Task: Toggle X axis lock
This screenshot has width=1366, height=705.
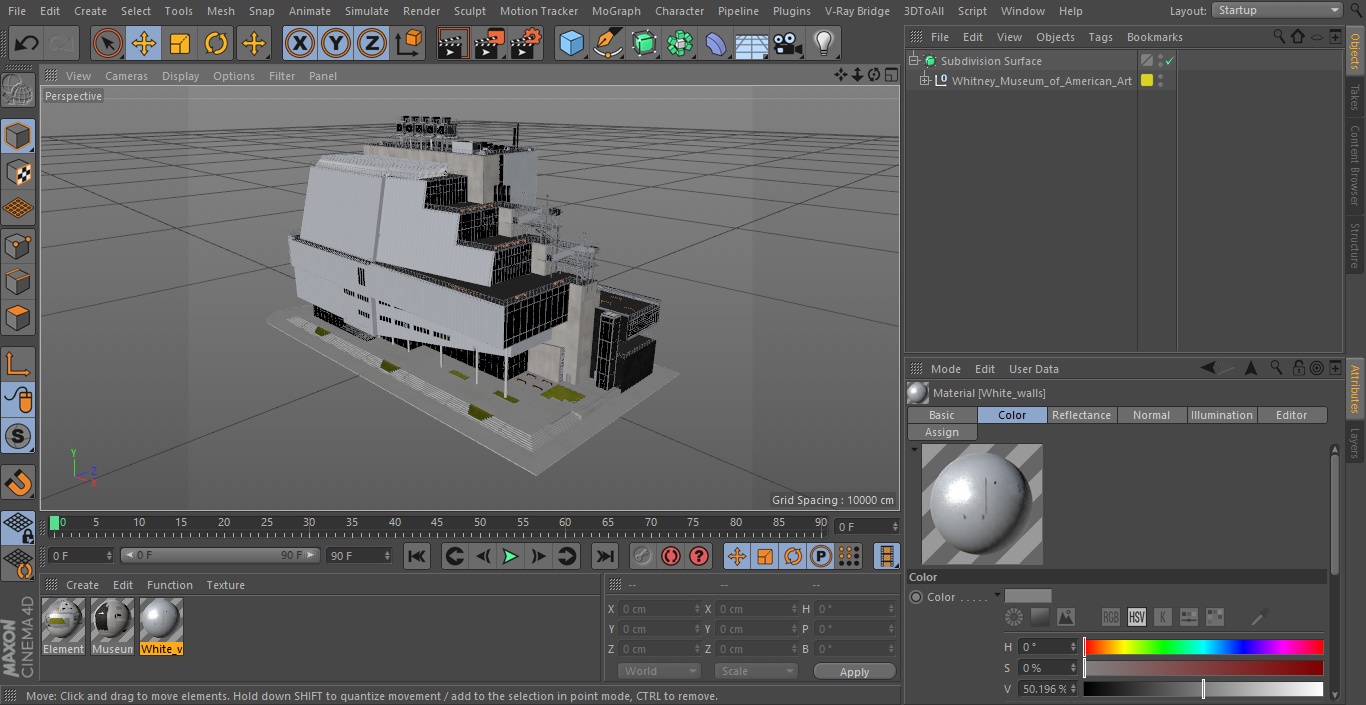Action: coord(299,43)
